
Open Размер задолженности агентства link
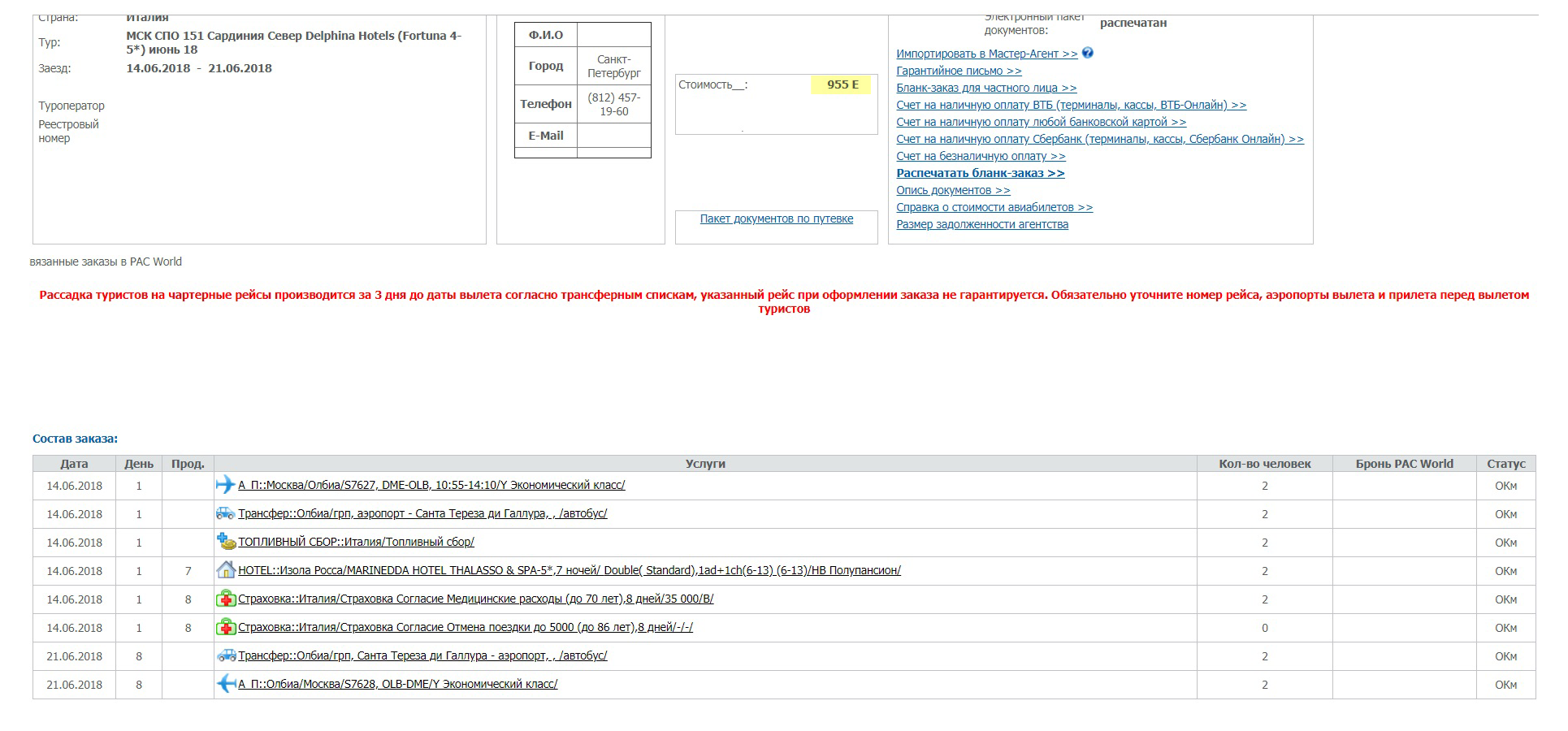982,224
